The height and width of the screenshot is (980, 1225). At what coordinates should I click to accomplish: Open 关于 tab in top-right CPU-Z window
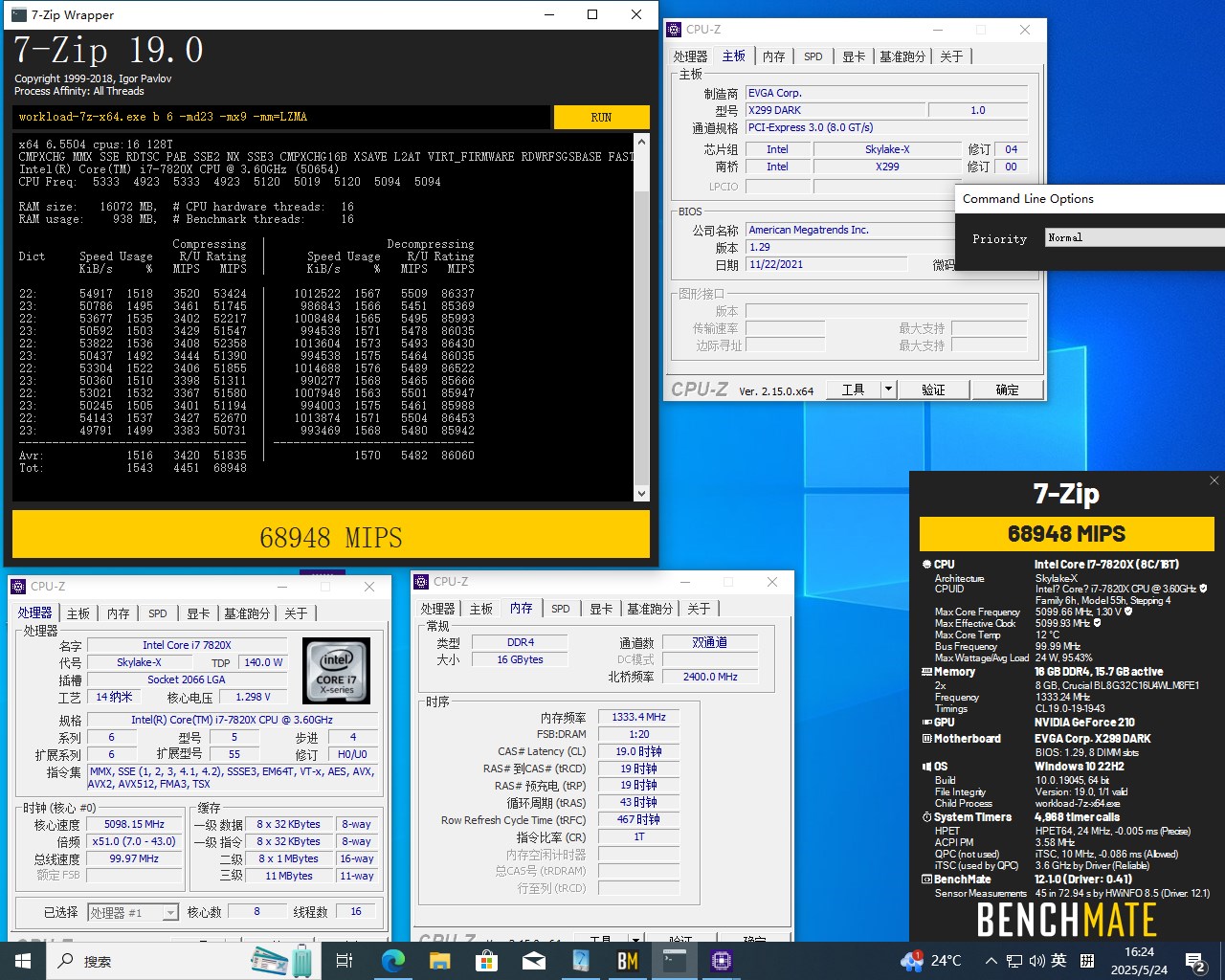point(951,56)
